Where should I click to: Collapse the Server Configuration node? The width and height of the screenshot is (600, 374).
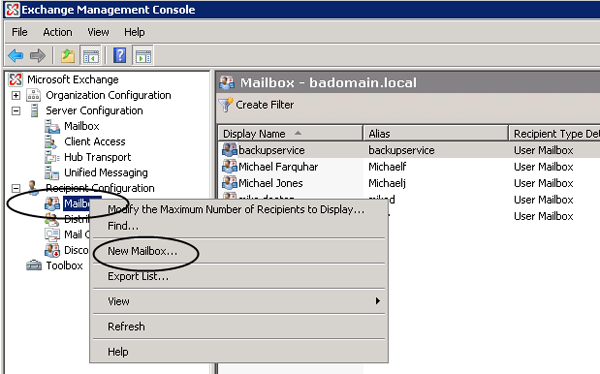(x=16, y=111)
